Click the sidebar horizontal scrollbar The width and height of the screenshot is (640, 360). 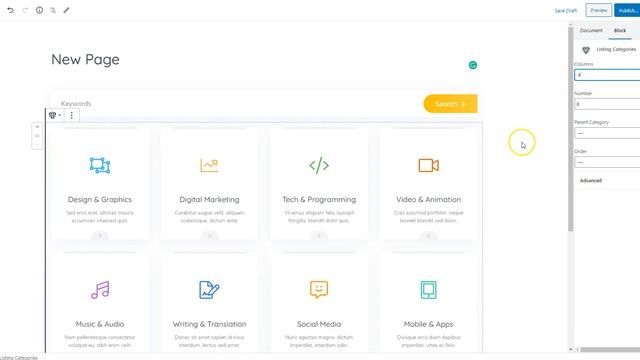(x=610, y=350)
